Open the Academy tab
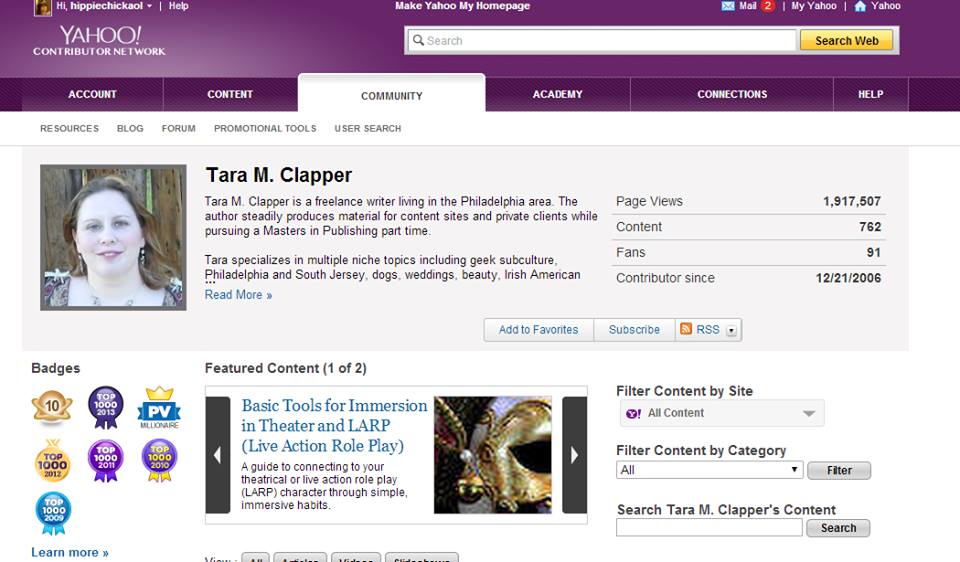Viewport: 960px width, 562px height. [558, 94]
